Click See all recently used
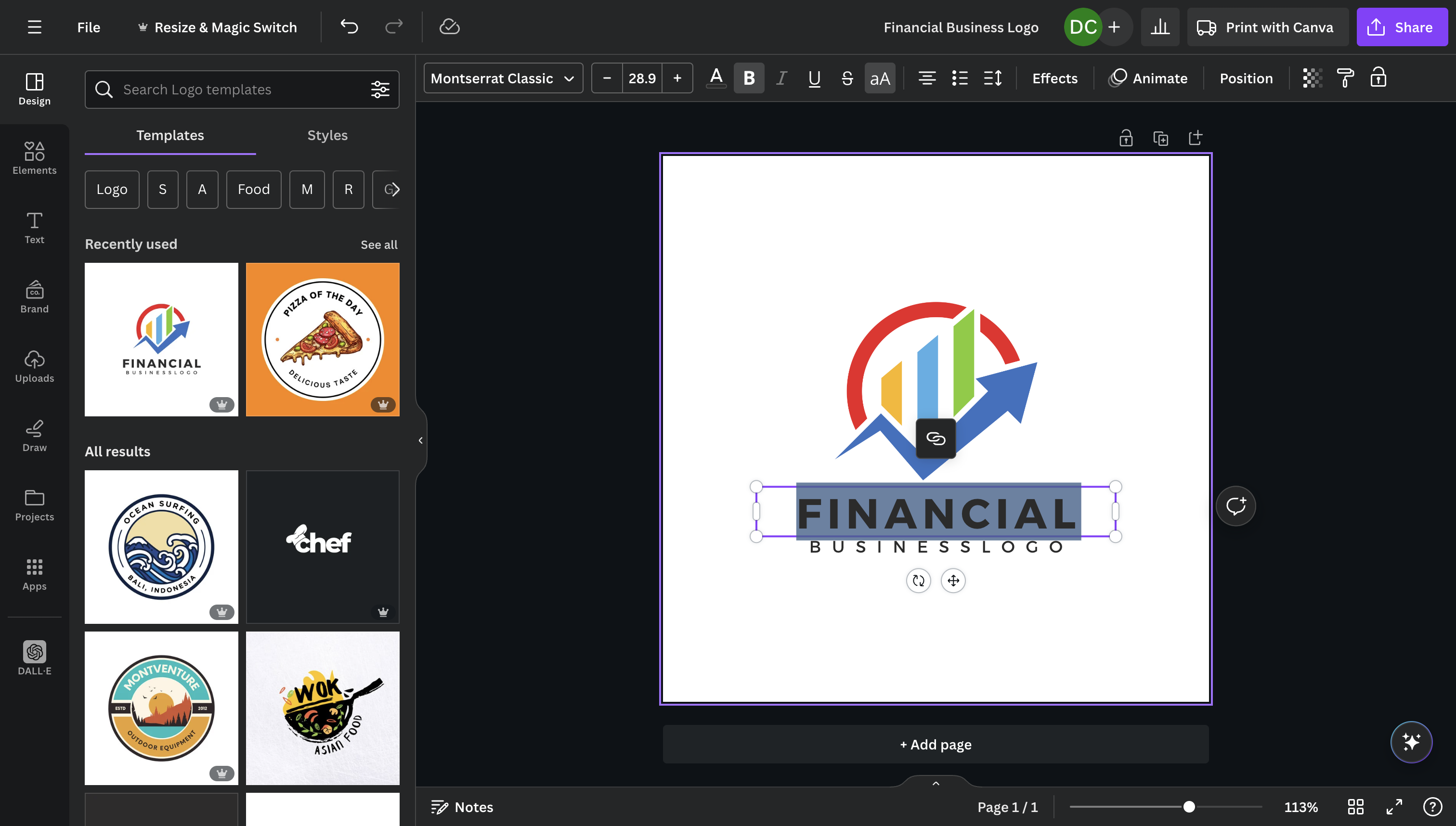The width and height of the screenshot is (1456, 826). coord(379,245)
